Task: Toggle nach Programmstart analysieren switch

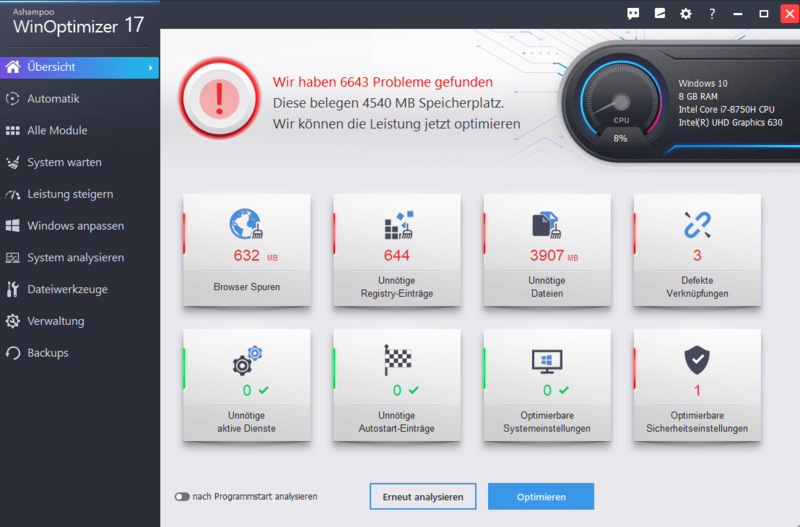Action: [182, 497]
